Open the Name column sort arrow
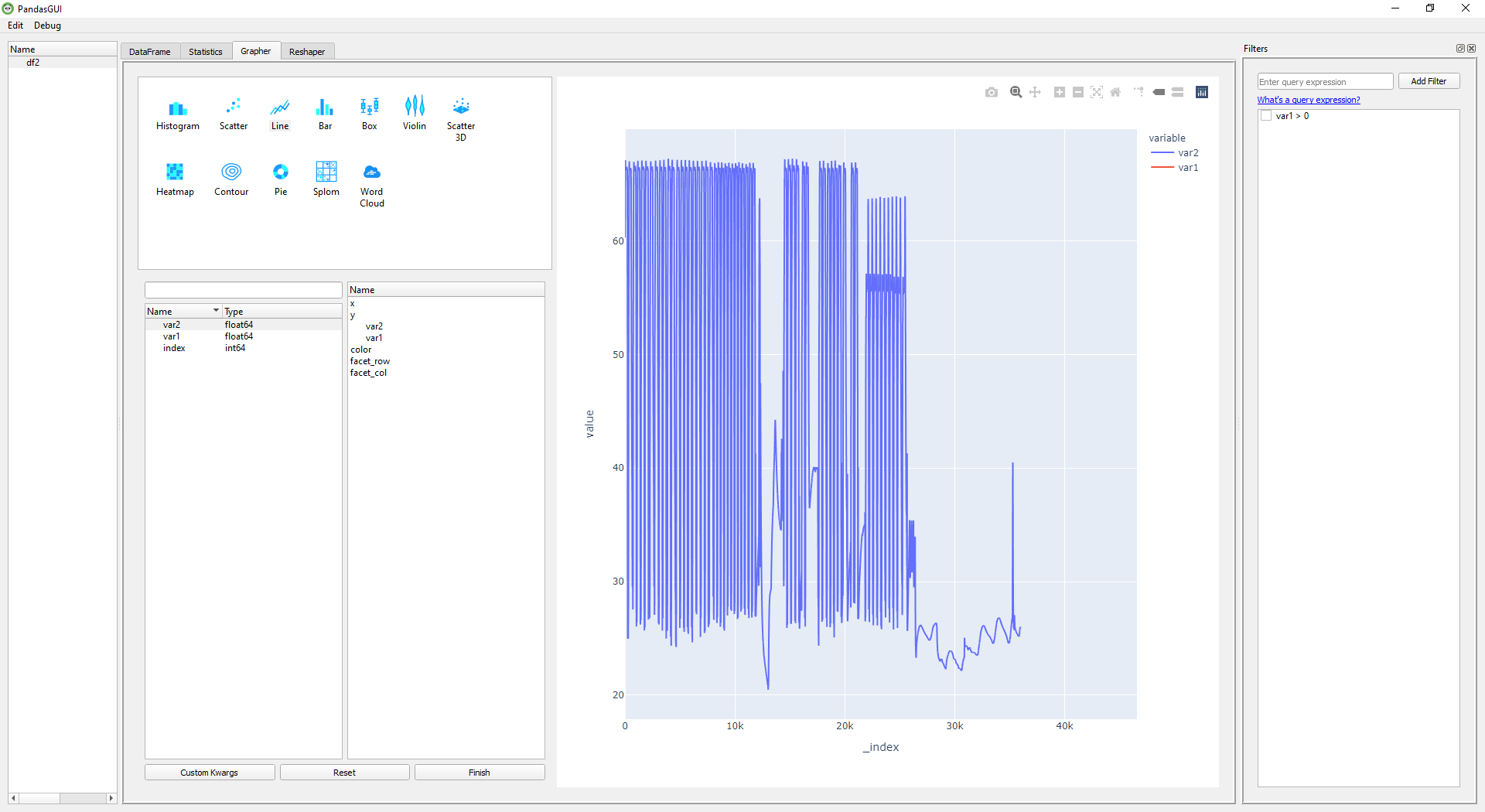The image size is (1485, 812). (x=216, y=311)
